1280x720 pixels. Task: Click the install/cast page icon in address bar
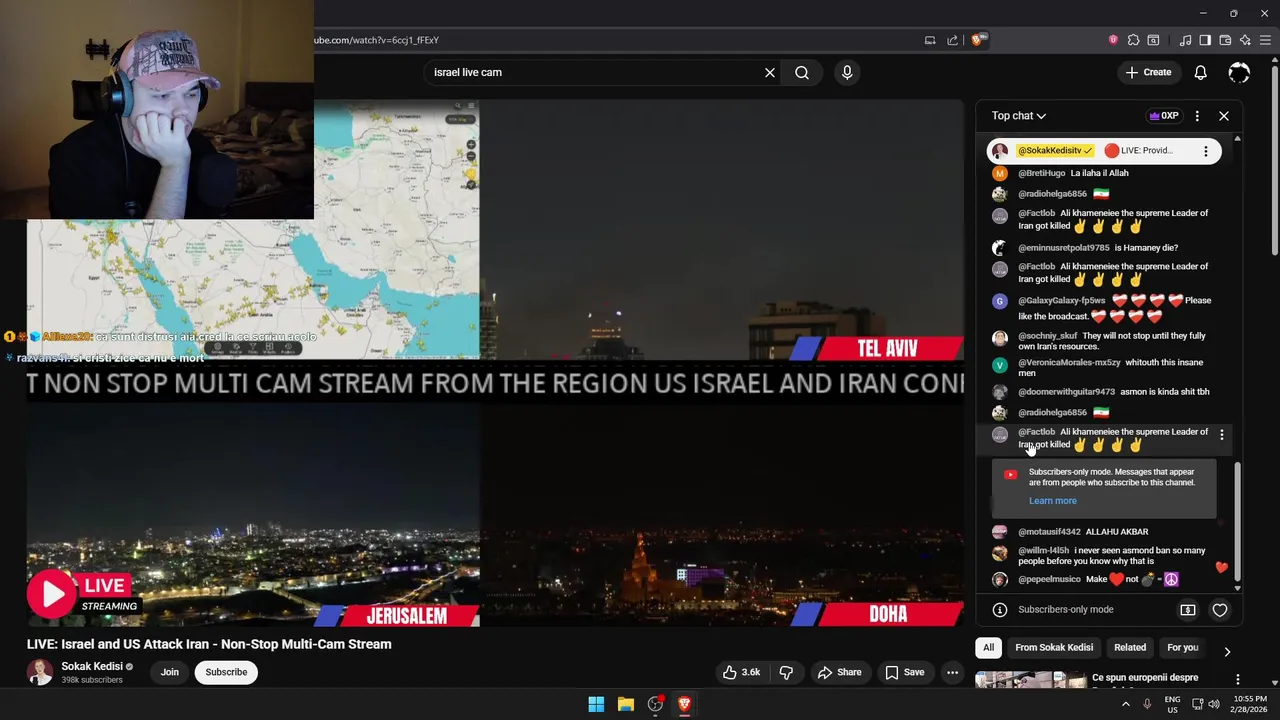(930, 40)
